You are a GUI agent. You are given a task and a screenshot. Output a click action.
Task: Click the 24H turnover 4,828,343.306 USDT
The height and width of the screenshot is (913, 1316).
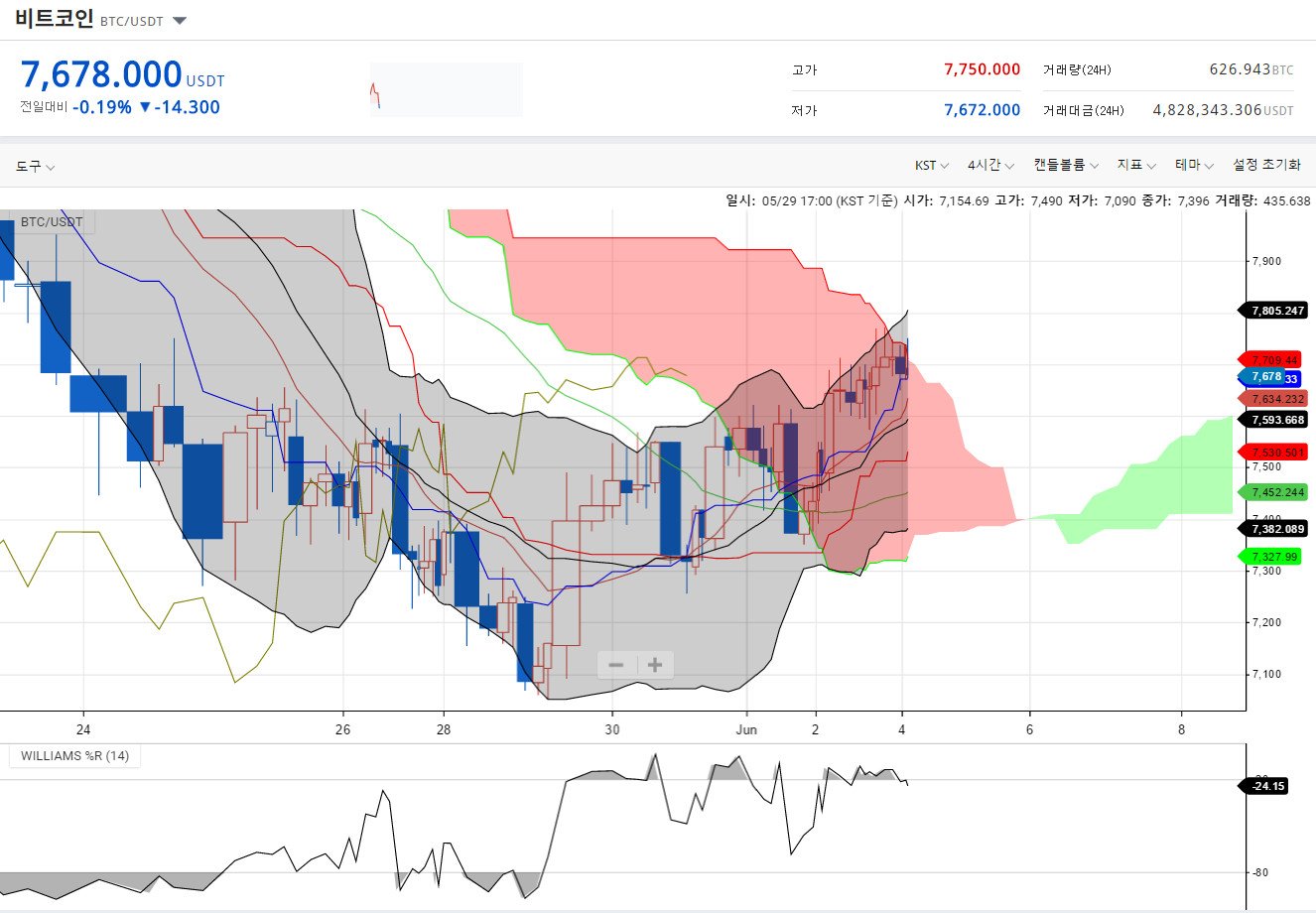pyautogui.click(x=1223, y=110)
